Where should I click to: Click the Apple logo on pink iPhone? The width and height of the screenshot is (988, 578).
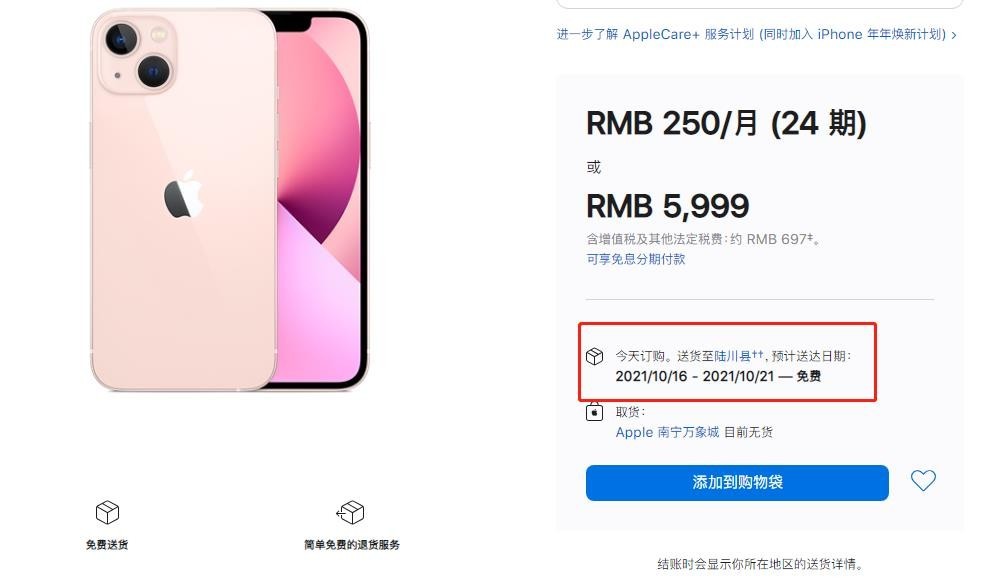[183, 195]
